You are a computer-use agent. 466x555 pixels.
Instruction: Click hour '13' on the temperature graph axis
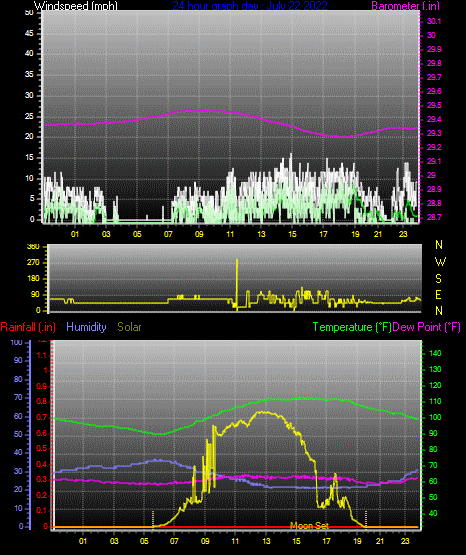[266, 541]
